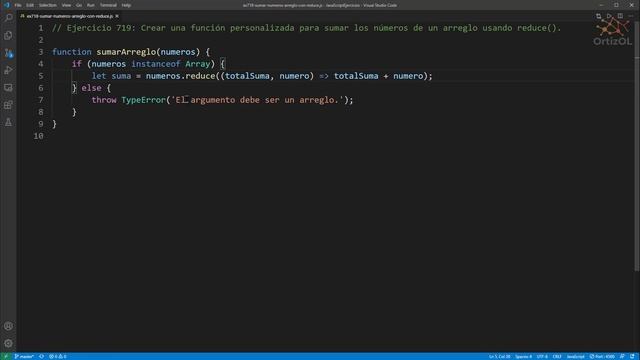Open the View menu
This screenshot has height=360, width=640.
pos(66,5)
